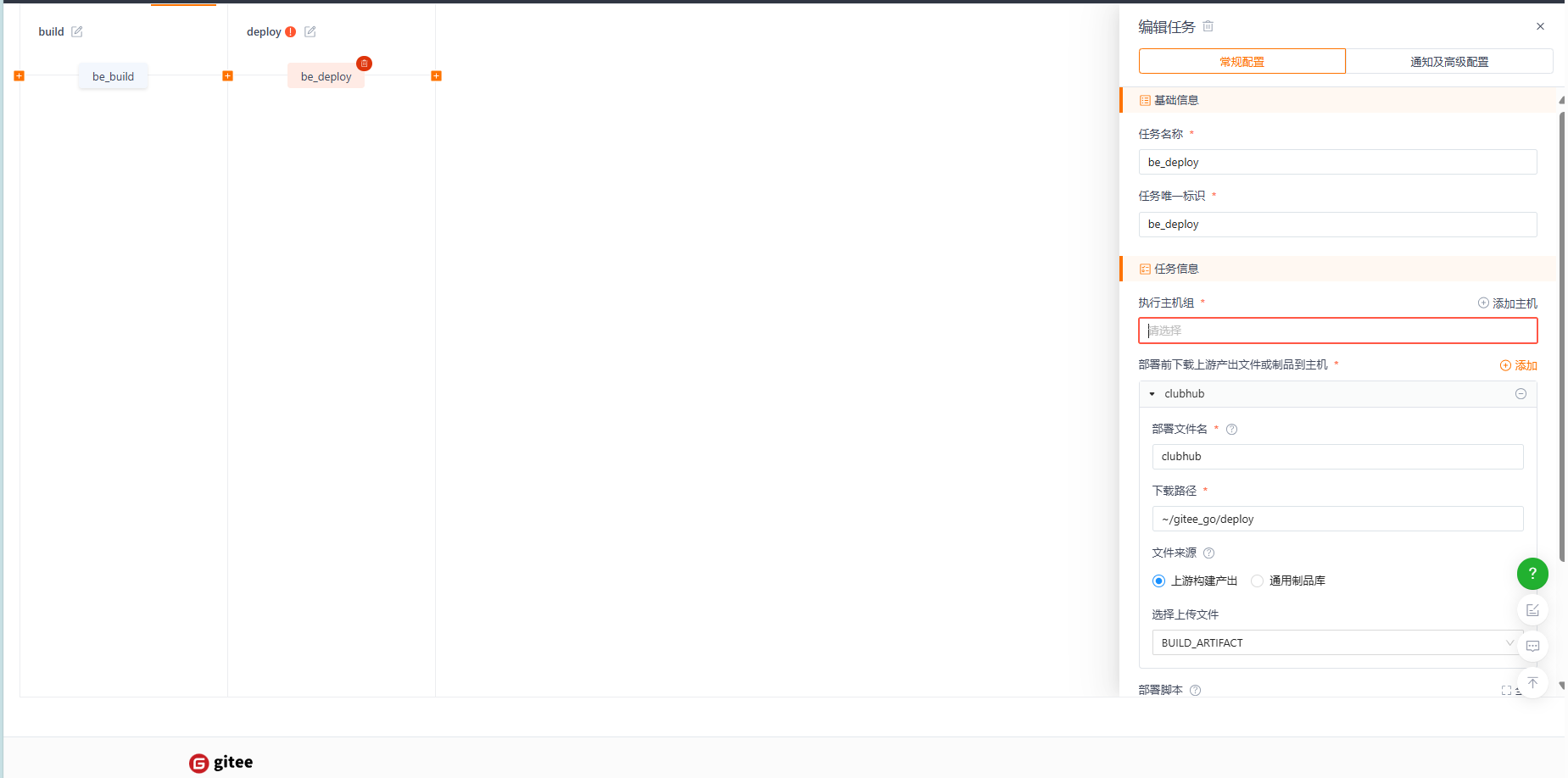Screen dimensions: 1568x778
Task: Click the edit icon next to build stage
Action: (77, 31)
